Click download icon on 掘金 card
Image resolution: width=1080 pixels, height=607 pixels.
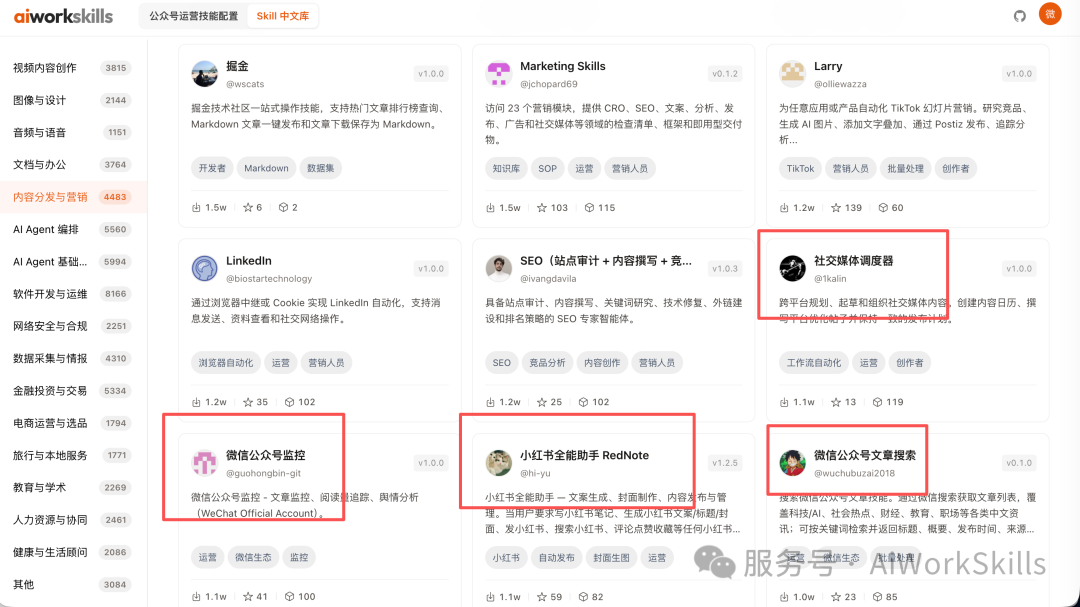pos(196,207)
